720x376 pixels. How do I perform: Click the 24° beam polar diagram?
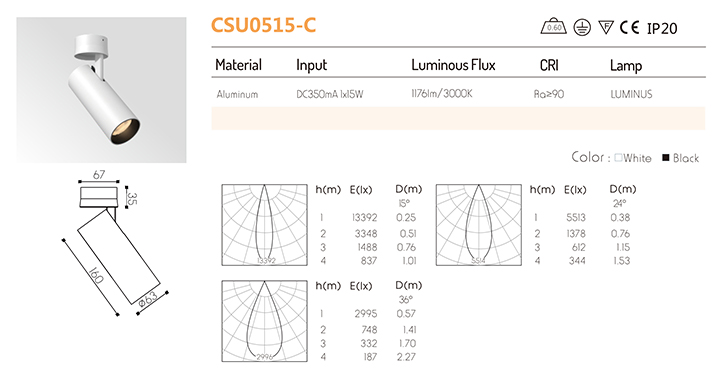tap(478, 225)
